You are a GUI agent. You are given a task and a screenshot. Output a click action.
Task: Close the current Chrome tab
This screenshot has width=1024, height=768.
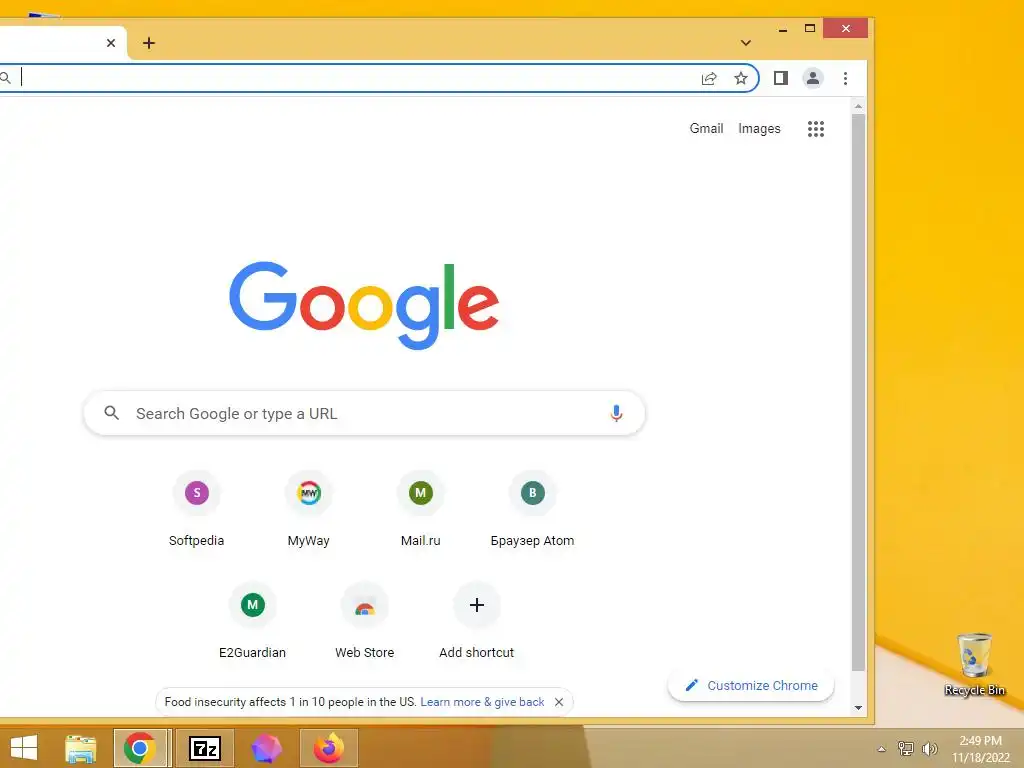point(111,43)
